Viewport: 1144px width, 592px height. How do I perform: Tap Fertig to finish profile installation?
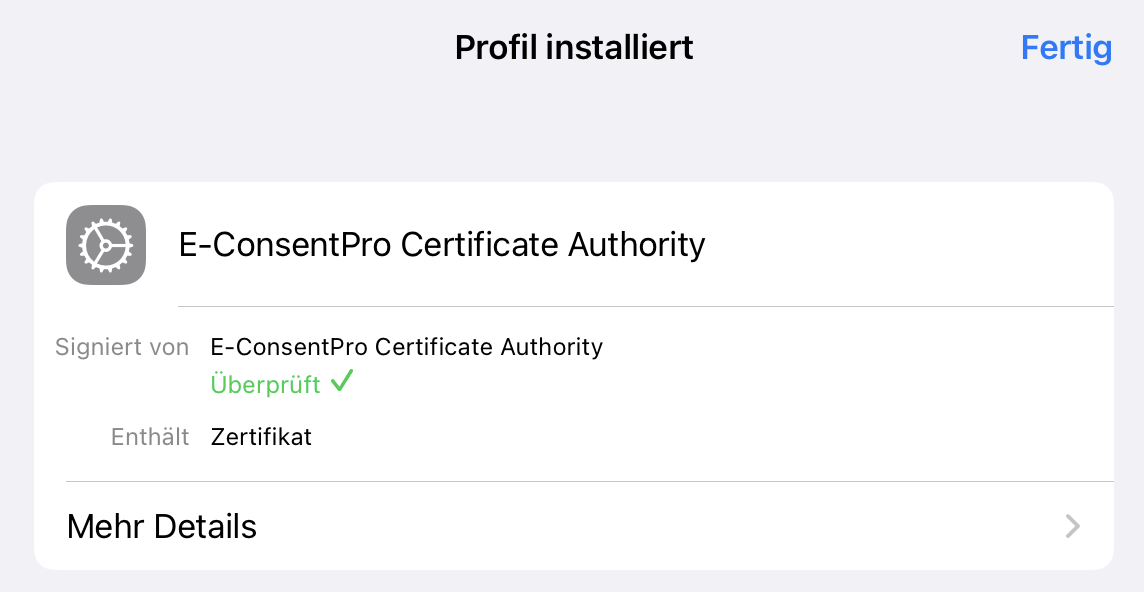(1066, 48)
